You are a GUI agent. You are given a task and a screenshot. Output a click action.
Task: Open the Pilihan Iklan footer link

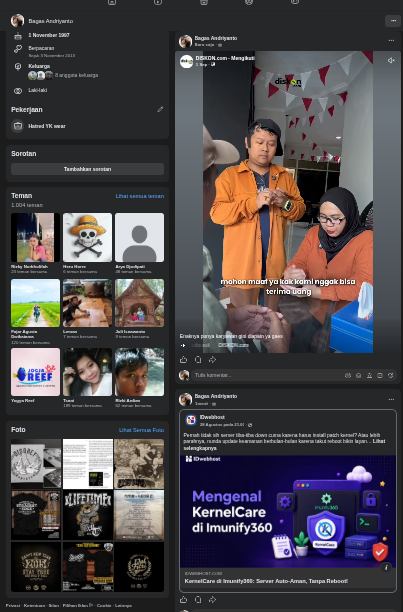78,605
